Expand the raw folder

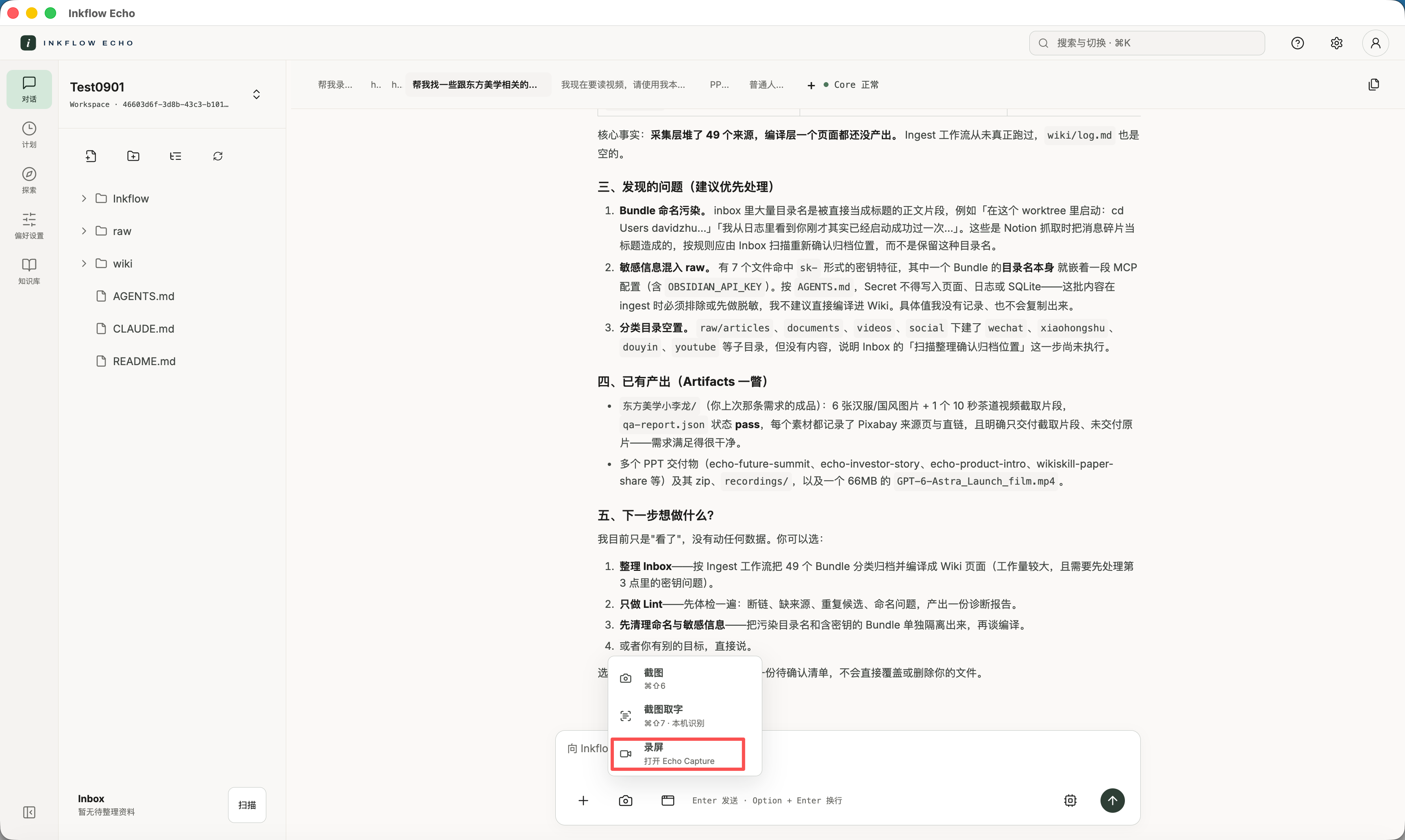tap(84, 231)
